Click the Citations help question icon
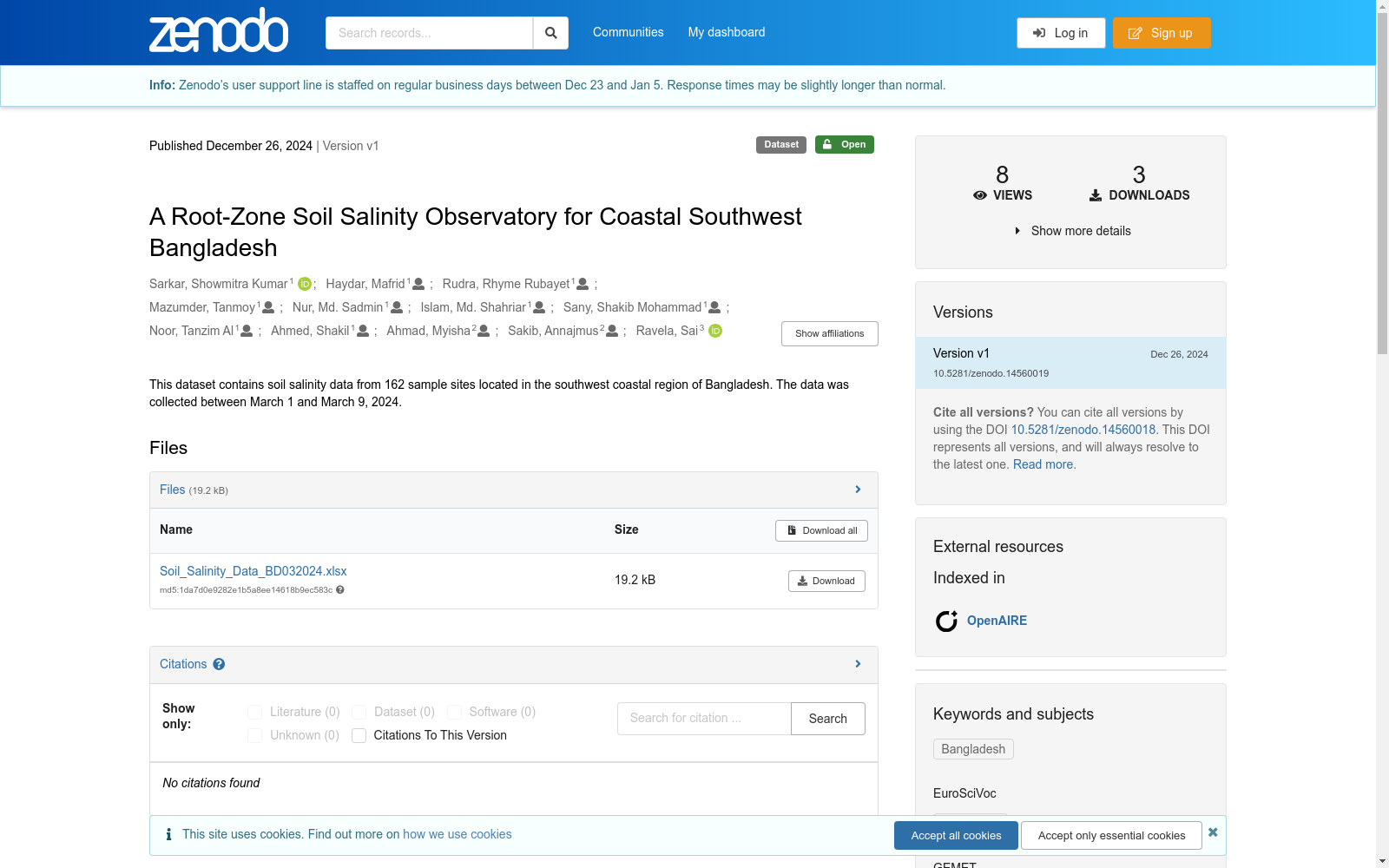The width and height of the screenshot is (1389, 868). point(219,664)
